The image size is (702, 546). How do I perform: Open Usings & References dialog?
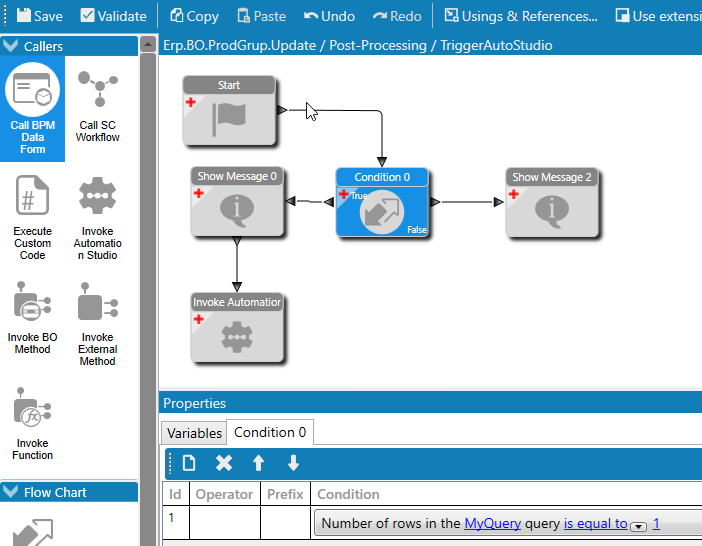point(521,16)
